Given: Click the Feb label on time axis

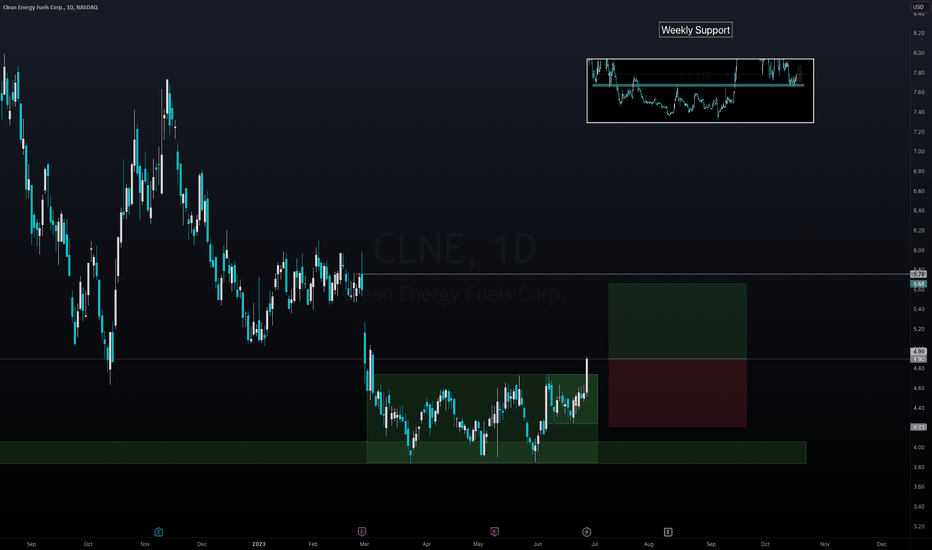Looking at the screenshot, I should (x=313, y=544).
